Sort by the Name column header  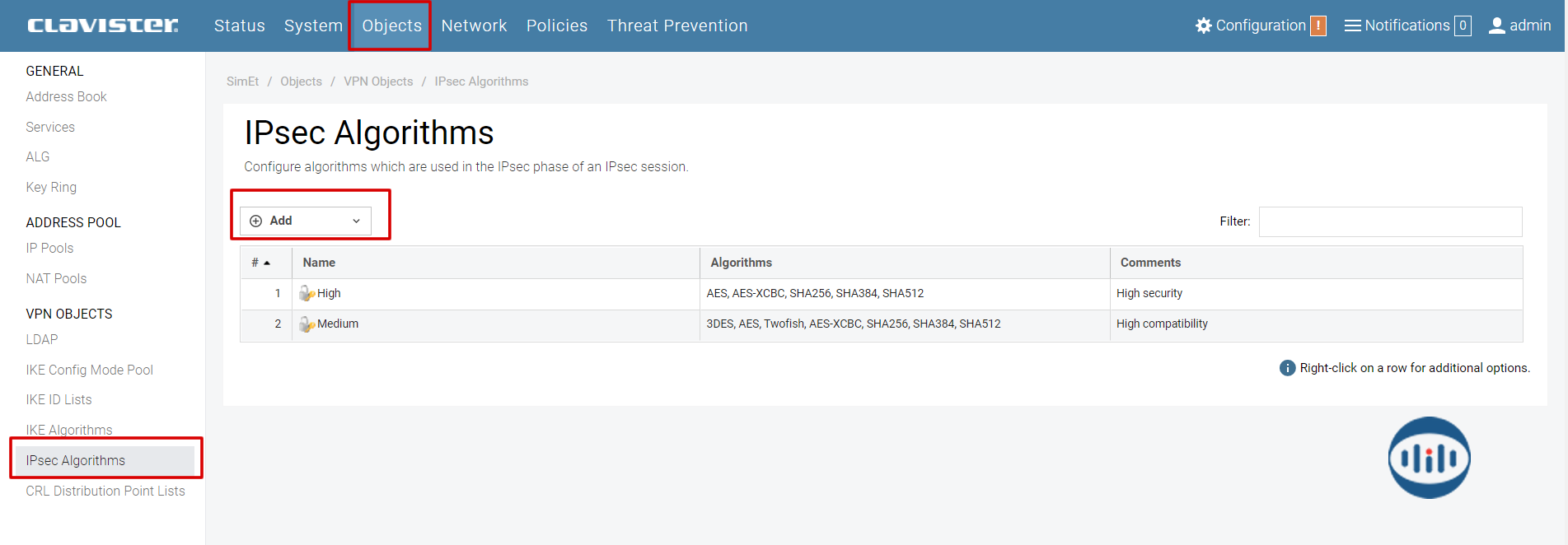pyautogui.click(x=319, y=263)
